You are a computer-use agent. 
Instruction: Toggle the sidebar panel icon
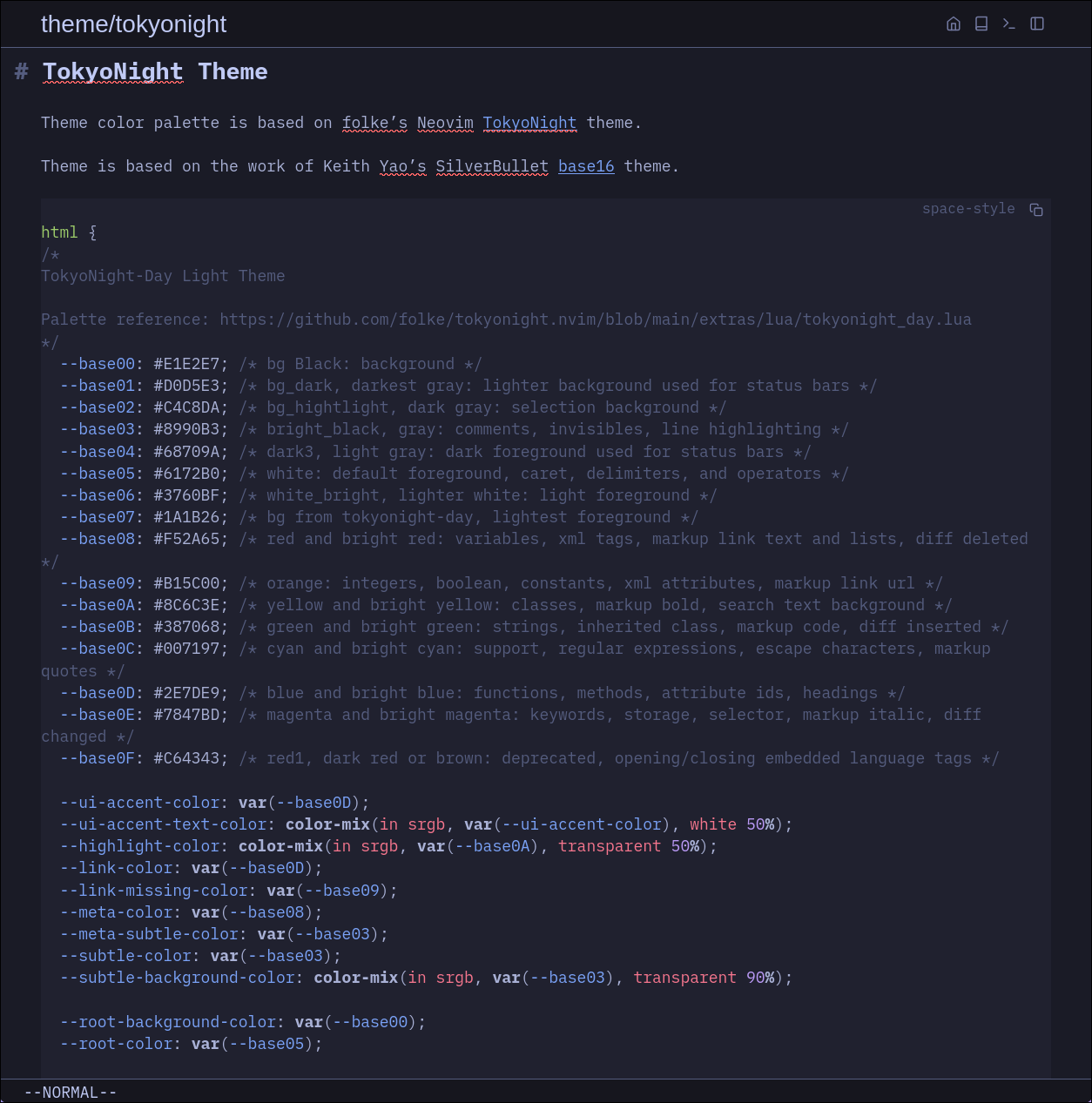tap(1037, 24)
